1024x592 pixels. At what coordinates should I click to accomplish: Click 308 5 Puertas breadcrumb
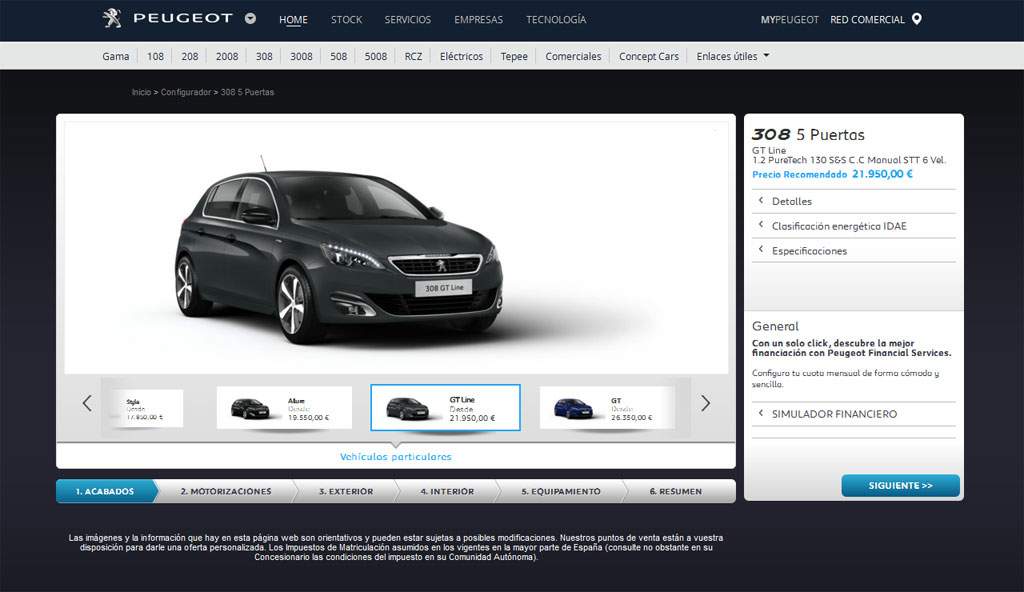click(248, 92)
